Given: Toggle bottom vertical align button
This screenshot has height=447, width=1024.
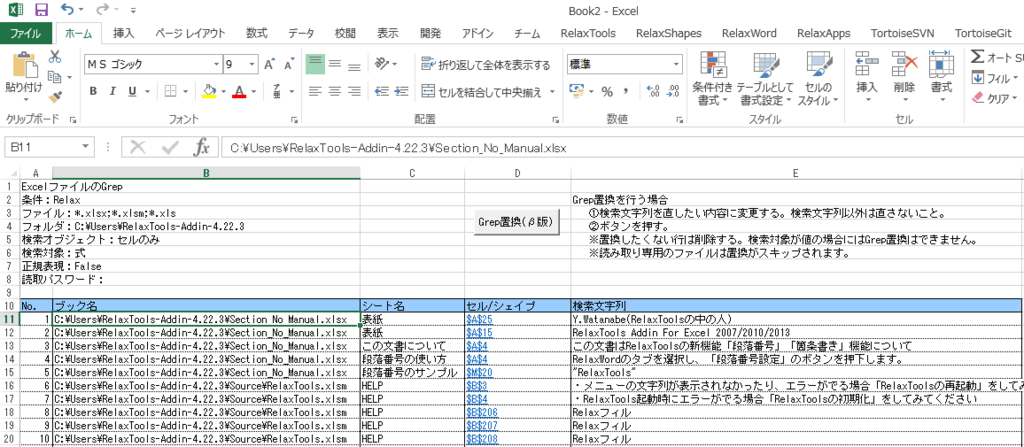Looking at the screenshot, I should coord(354,65).
